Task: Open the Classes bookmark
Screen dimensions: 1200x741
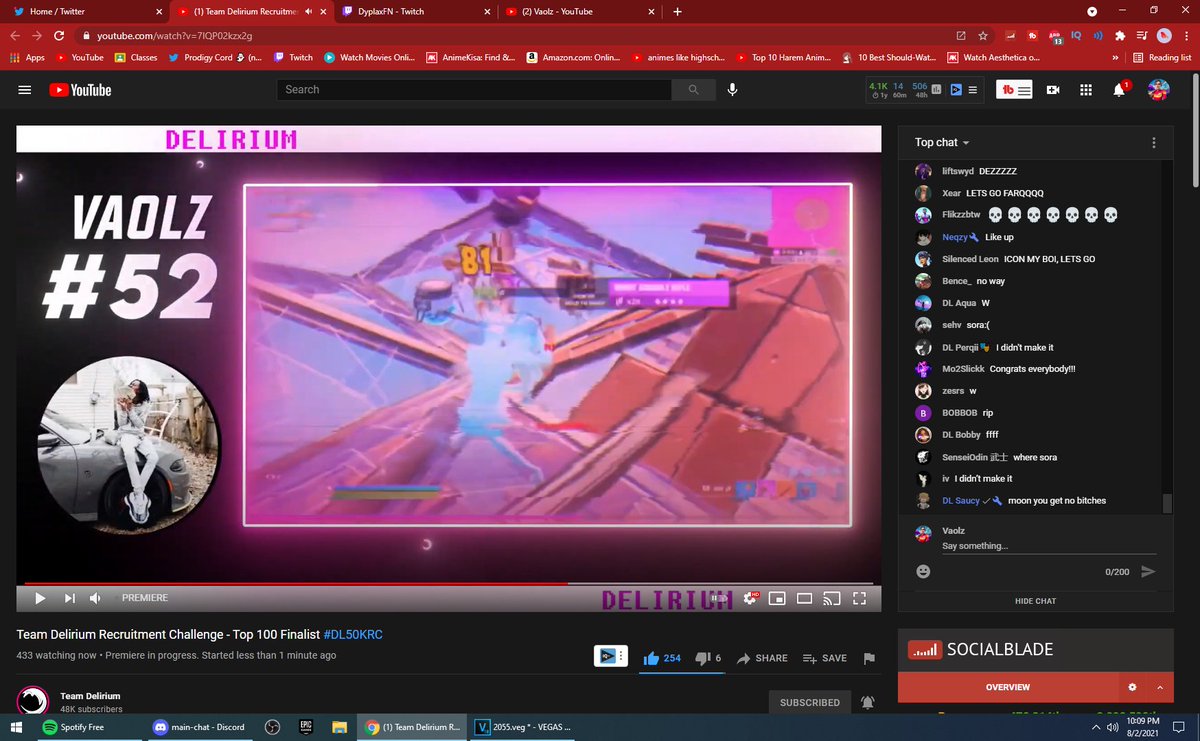Action: (136, 58)
